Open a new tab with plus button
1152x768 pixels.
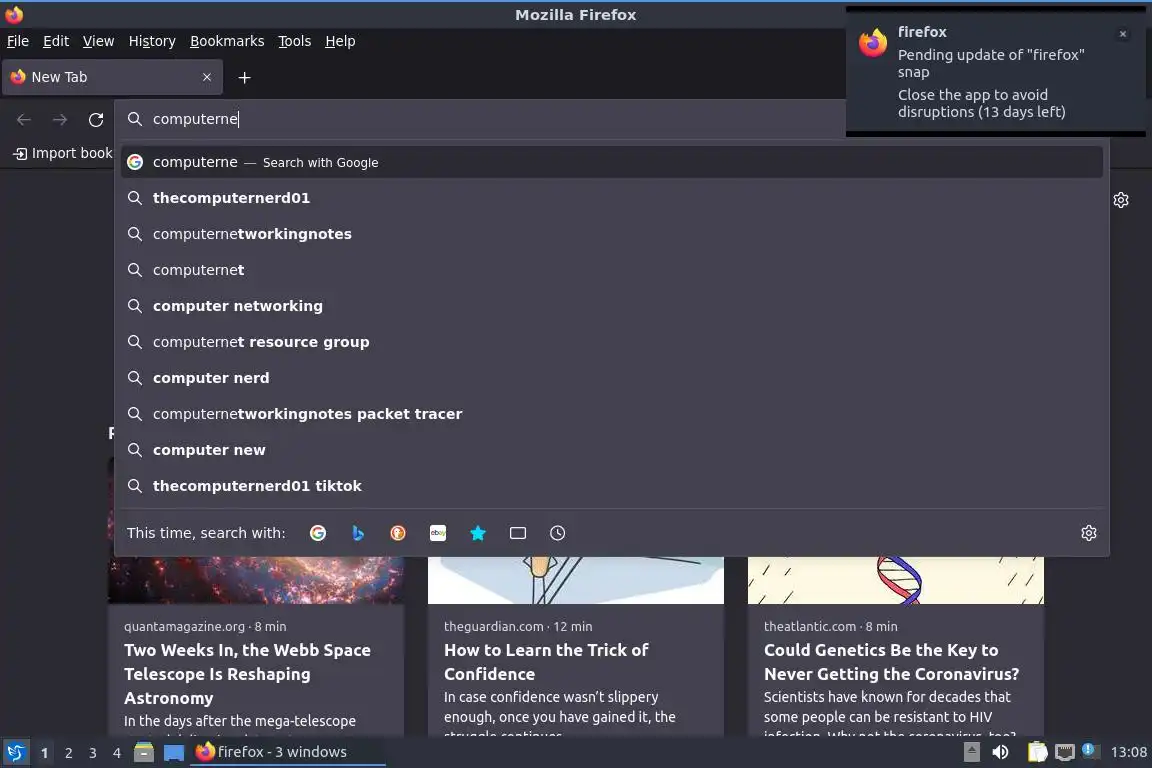tap(244, 77)
